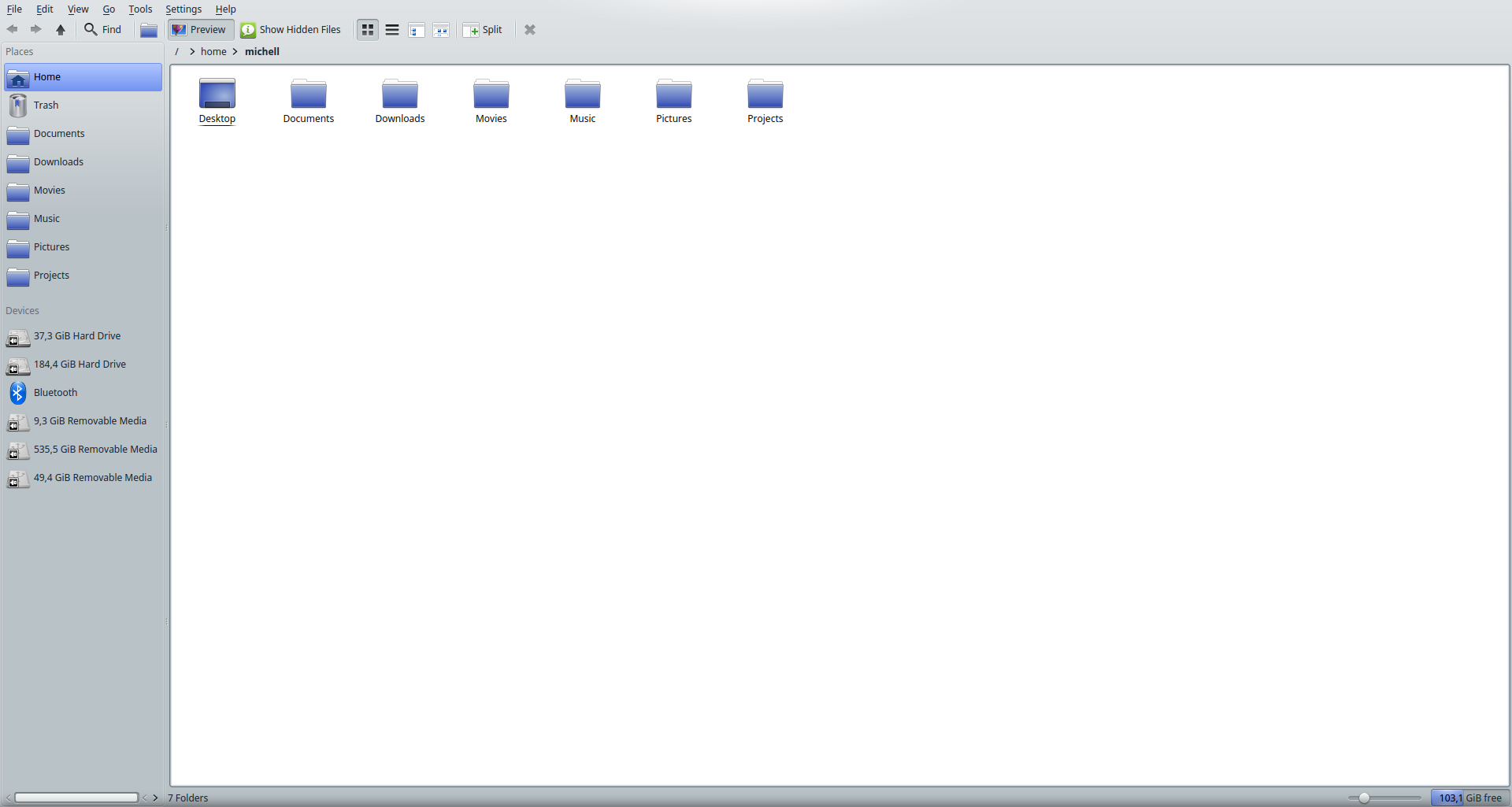Switch to the list lines view mode
This screenshot has width=1512, height=807.
(392, 30)
